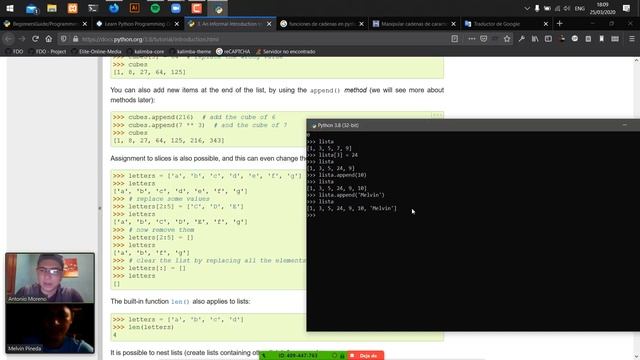Change ENG input language
The height and width of the screenshot is (360, 640).
click(x=580, y=8)
